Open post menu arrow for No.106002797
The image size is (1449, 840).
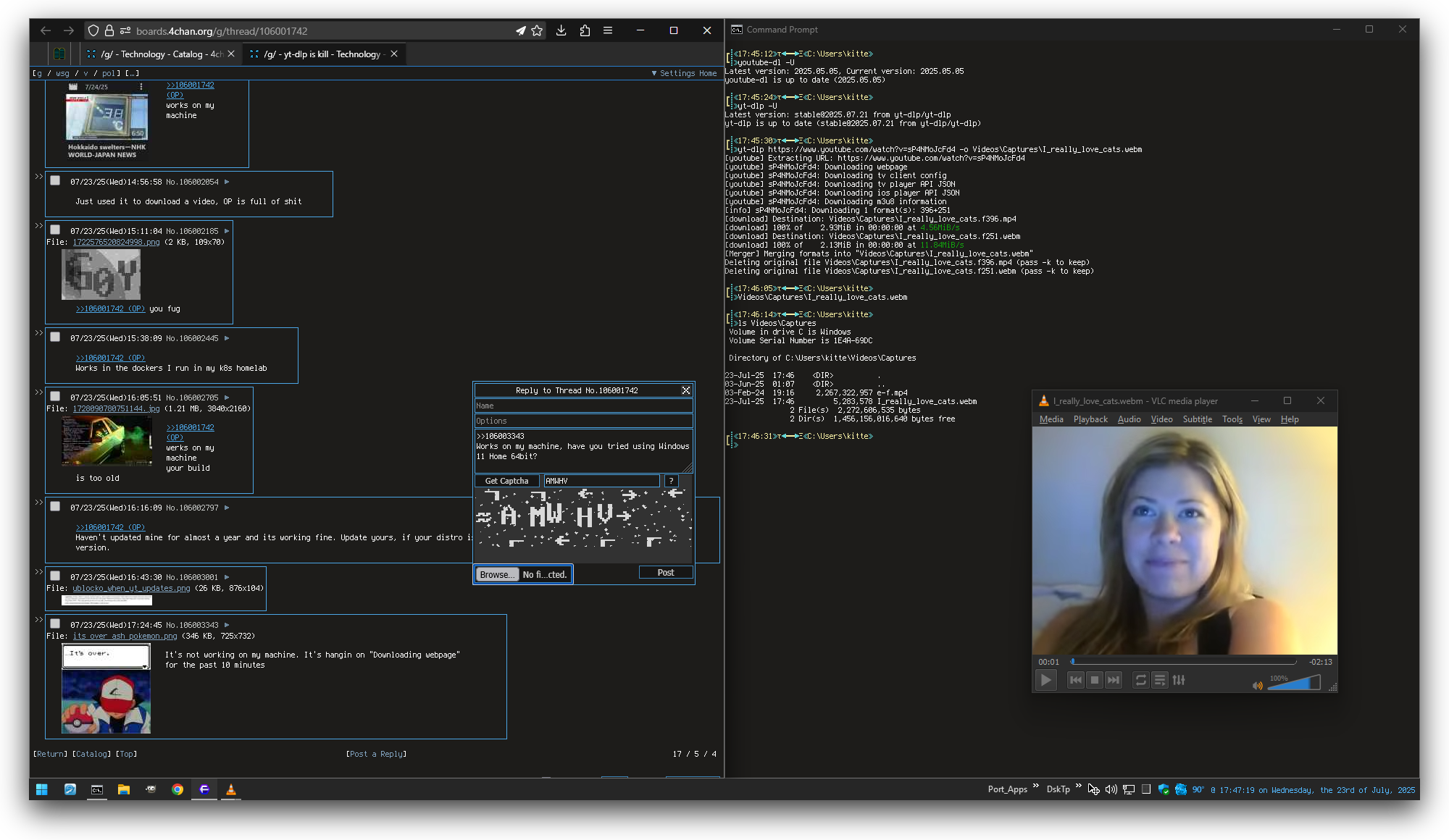(227, 508)
